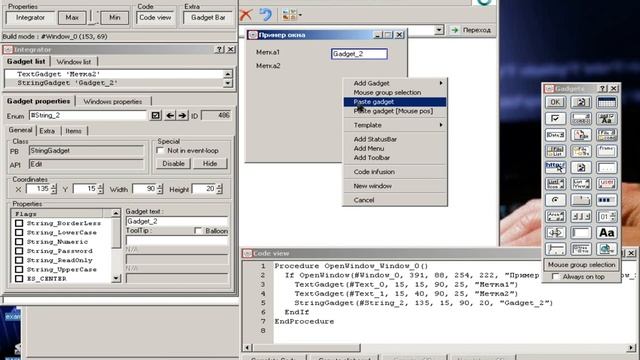Viewport: 640px width, 360px height.
Task: Select the Aa text gadget tool
Action: point(607,233)
